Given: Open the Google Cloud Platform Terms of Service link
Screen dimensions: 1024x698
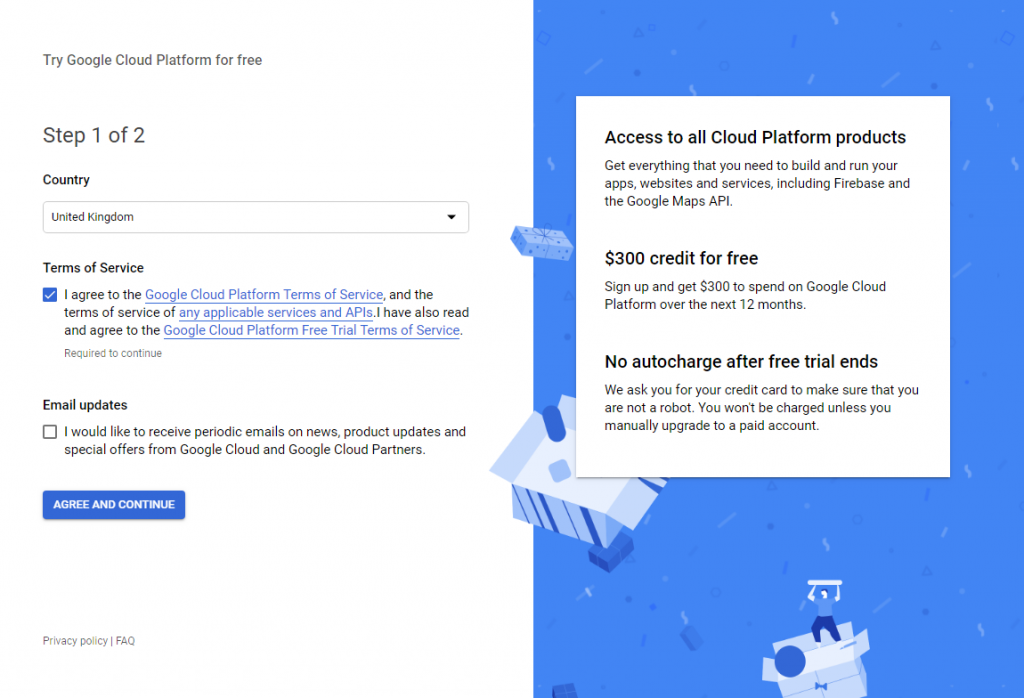Looking at the screenshot, I should coord(264,294).
